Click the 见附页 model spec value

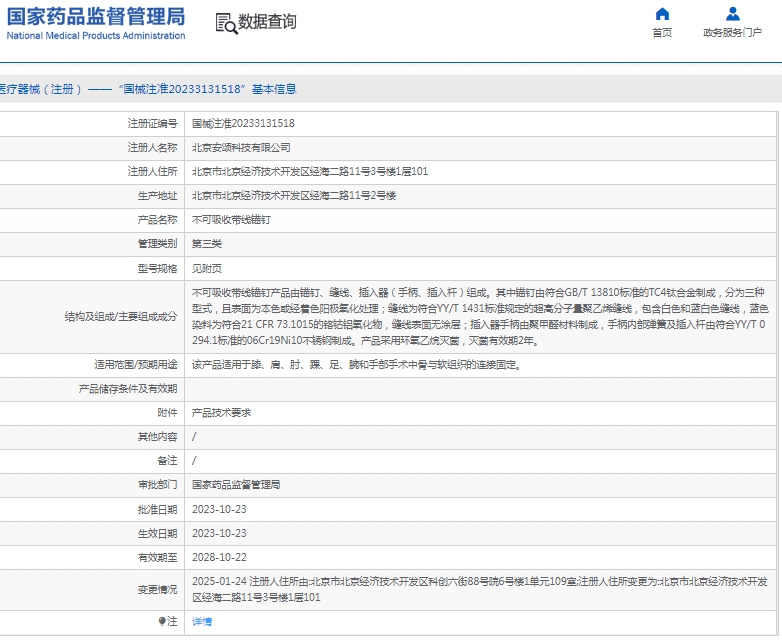click(x=207, y=268)
